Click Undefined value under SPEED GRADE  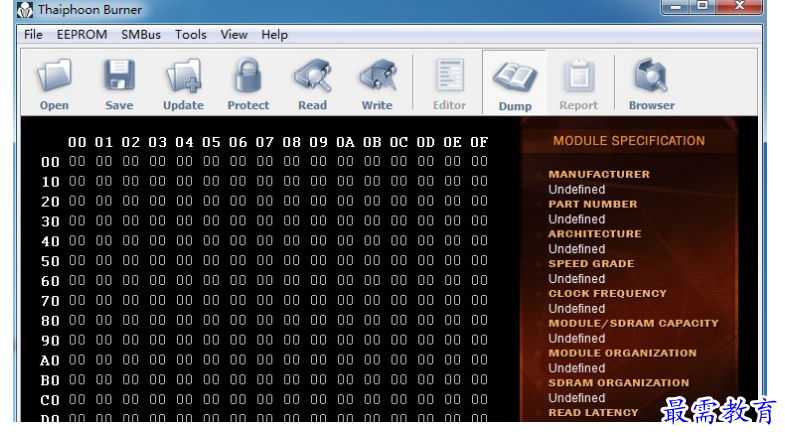(x=576, y=279)
